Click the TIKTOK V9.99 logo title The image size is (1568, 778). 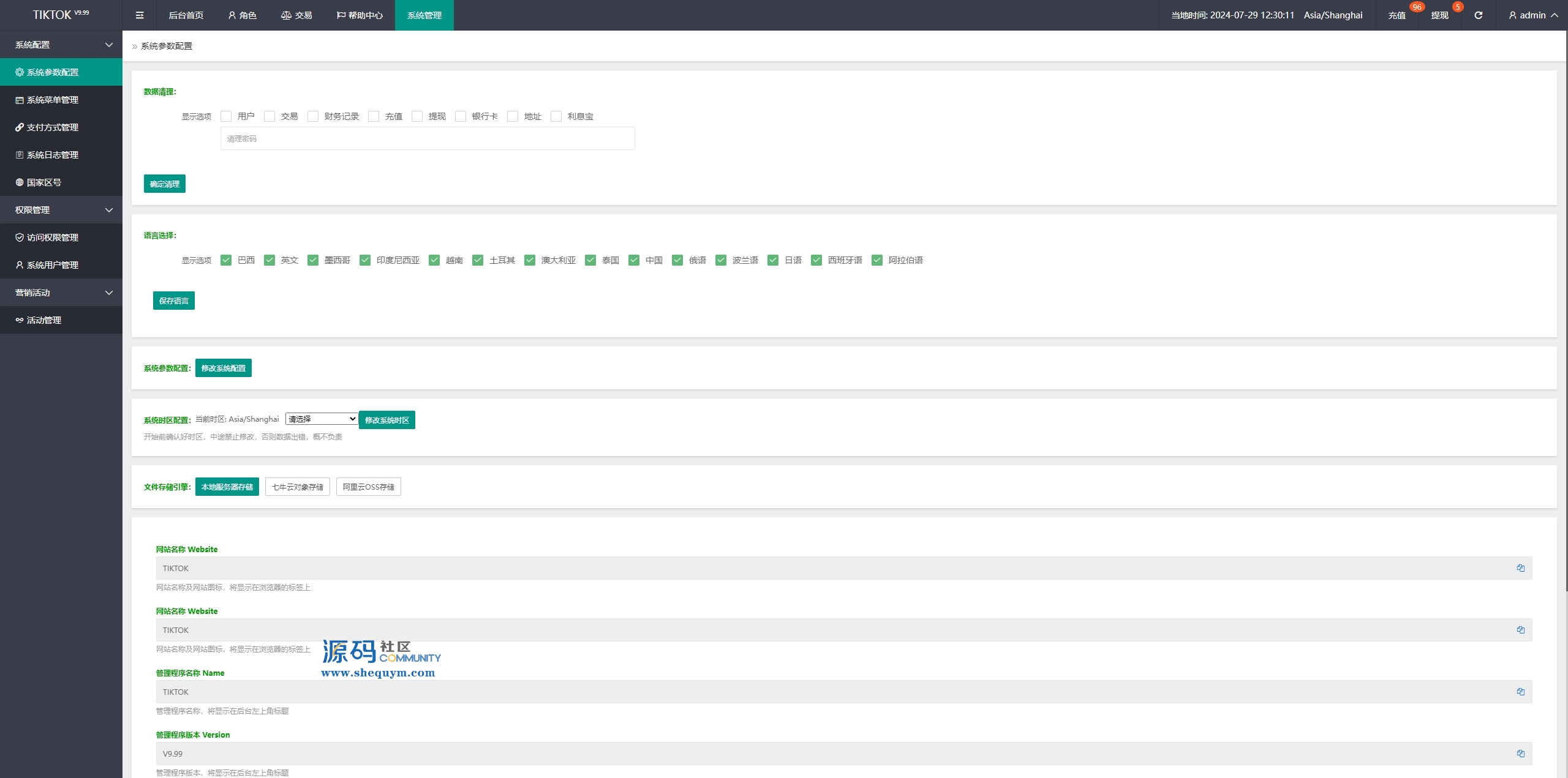click(x=61, y=15)
